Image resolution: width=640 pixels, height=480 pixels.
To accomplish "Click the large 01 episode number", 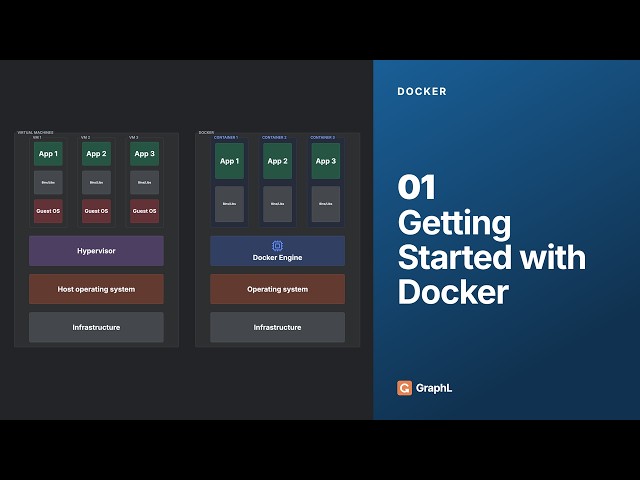I will tap(416, 187).
